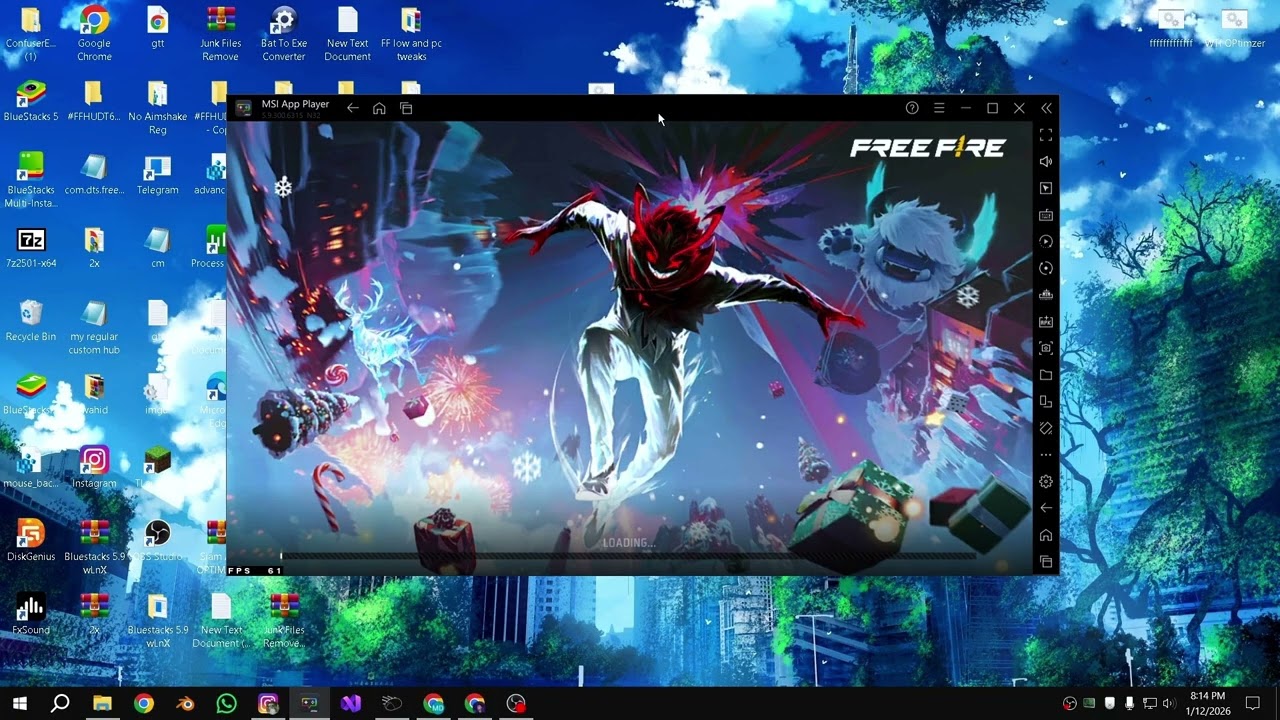
Task: Open the three-dots more options in sidebar
Action: click(1046, 455)
